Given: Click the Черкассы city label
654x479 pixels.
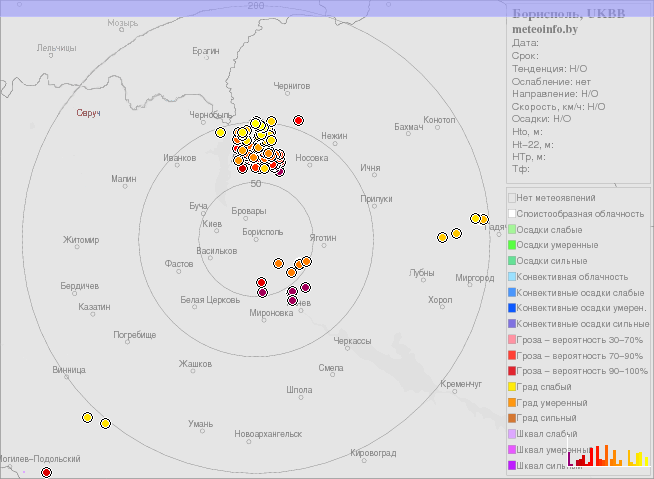Looking at the screenshot, I should tap(352, 341).
